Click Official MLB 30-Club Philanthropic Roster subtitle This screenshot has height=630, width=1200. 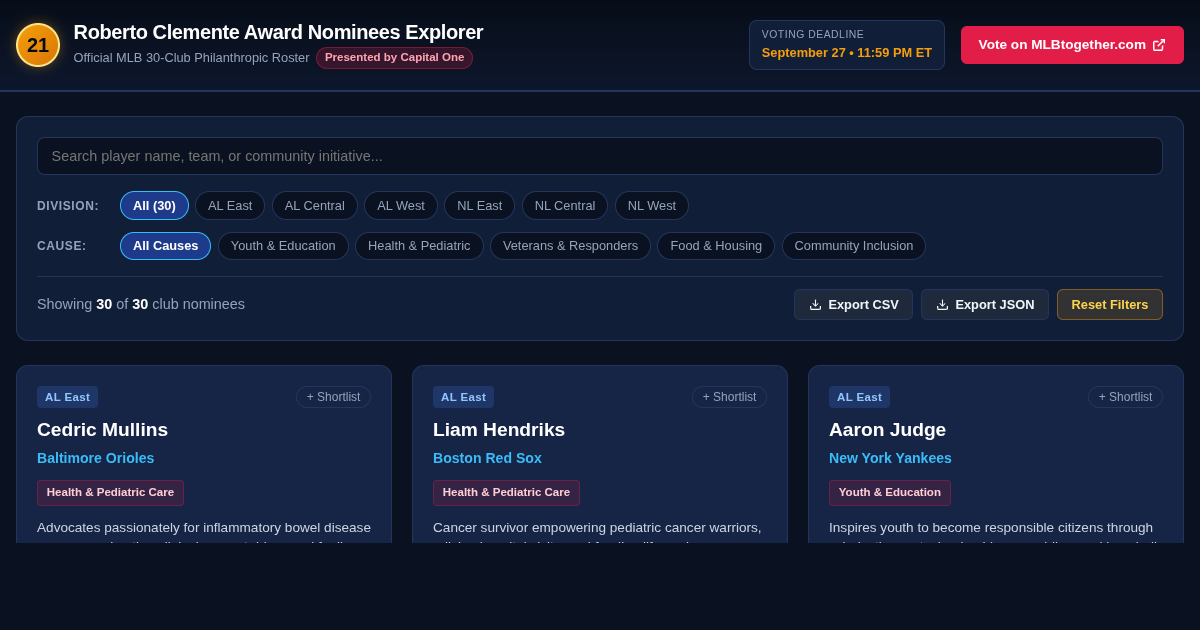[191, 58]
